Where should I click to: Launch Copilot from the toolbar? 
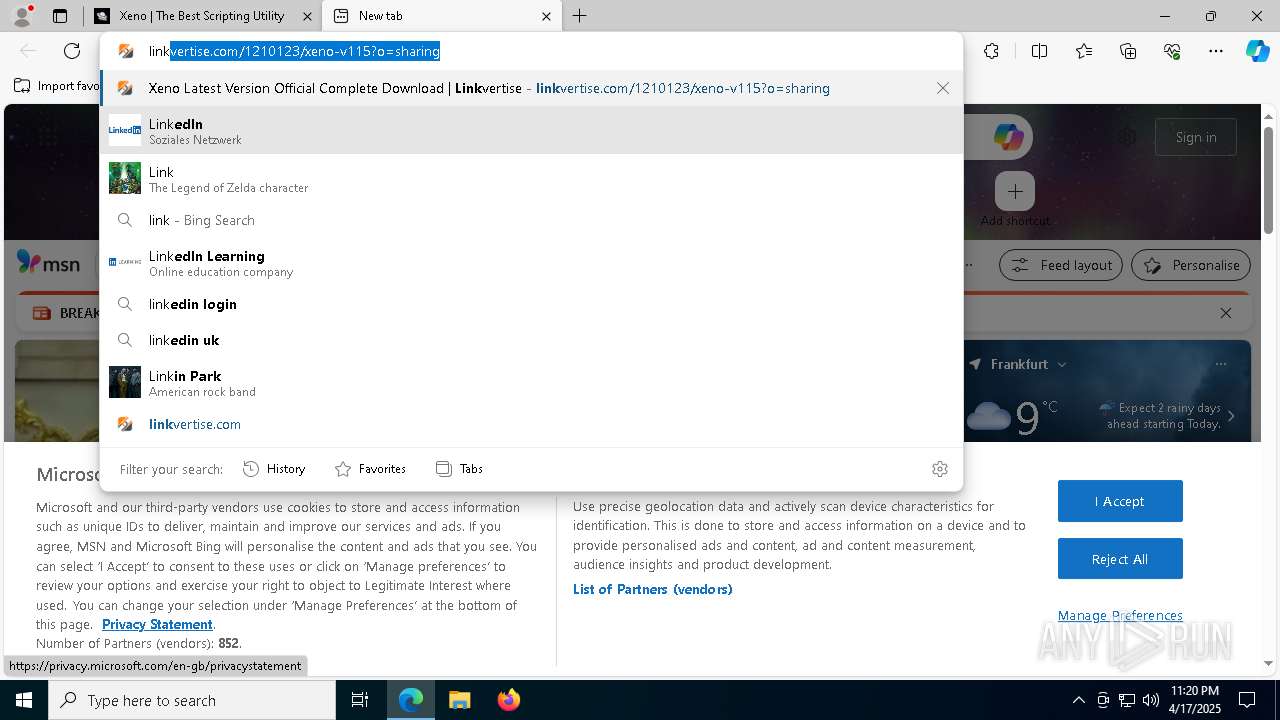pos(1257,51)
